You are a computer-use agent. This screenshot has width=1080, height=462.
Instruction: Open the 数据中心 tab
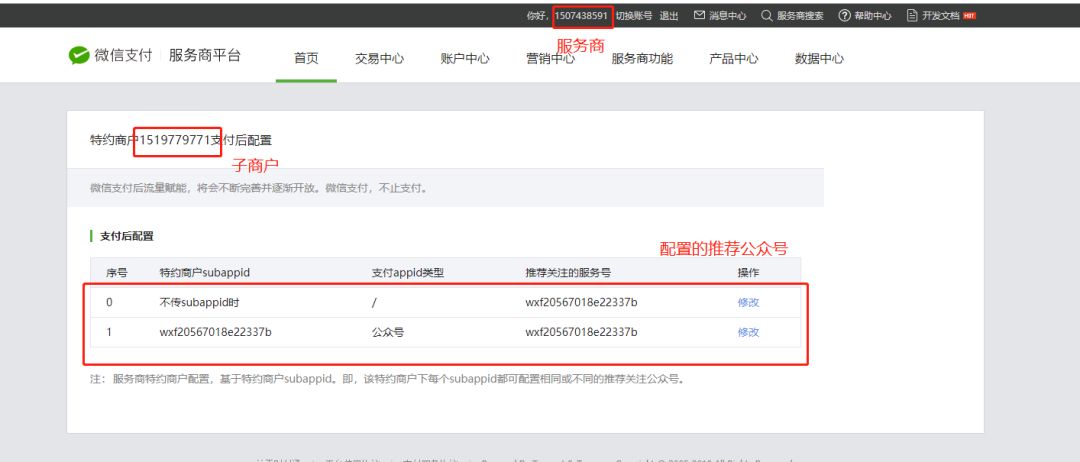point(819,59)
